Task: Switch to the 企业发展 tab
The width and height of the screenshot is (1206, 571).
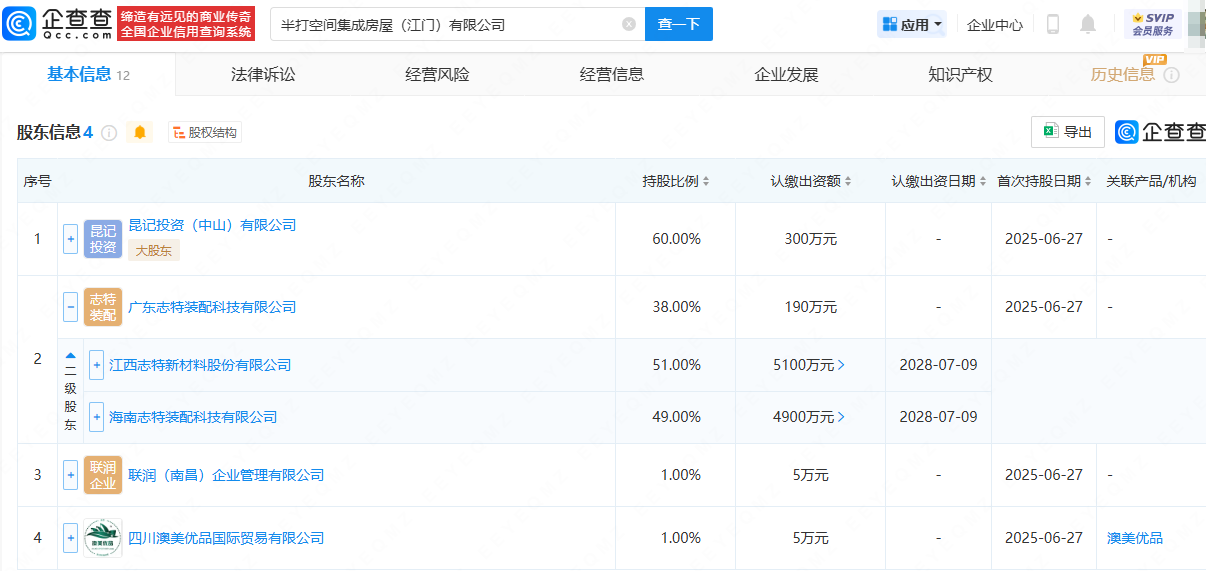Action: pyautogui.click(x=786, y=74)
